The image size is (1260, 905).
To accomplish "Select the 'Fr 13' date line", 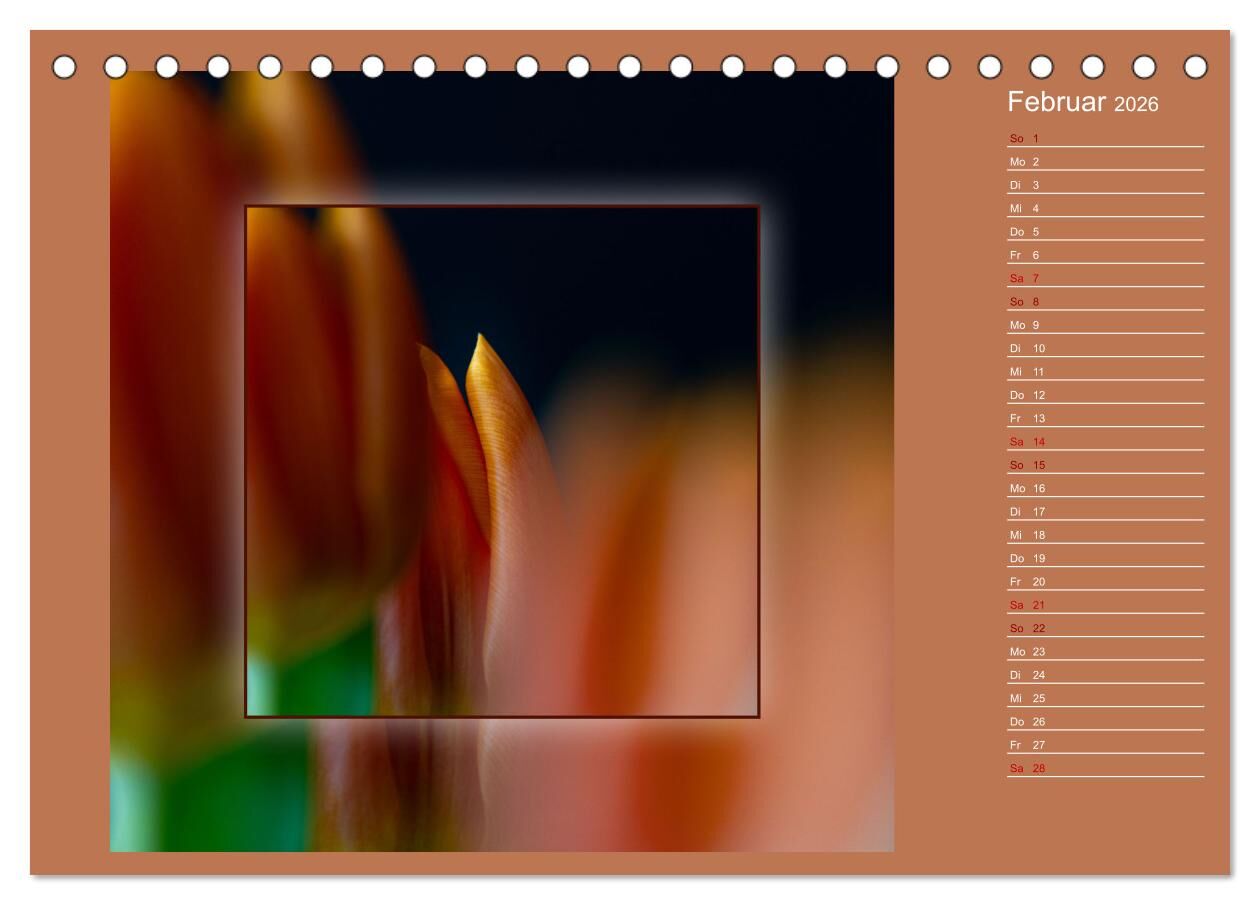I will tap(1027, 418).
